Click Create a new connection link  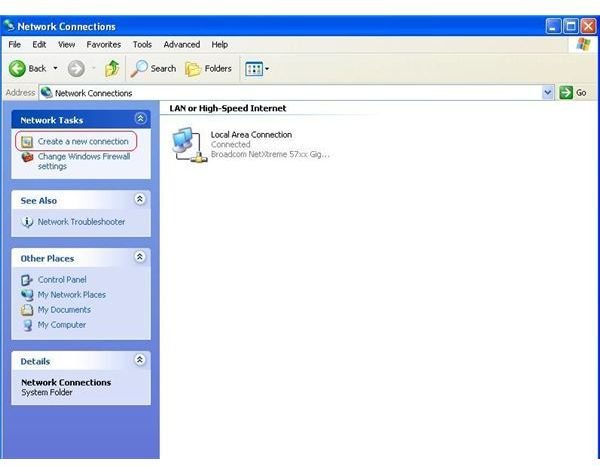(83, 142)
